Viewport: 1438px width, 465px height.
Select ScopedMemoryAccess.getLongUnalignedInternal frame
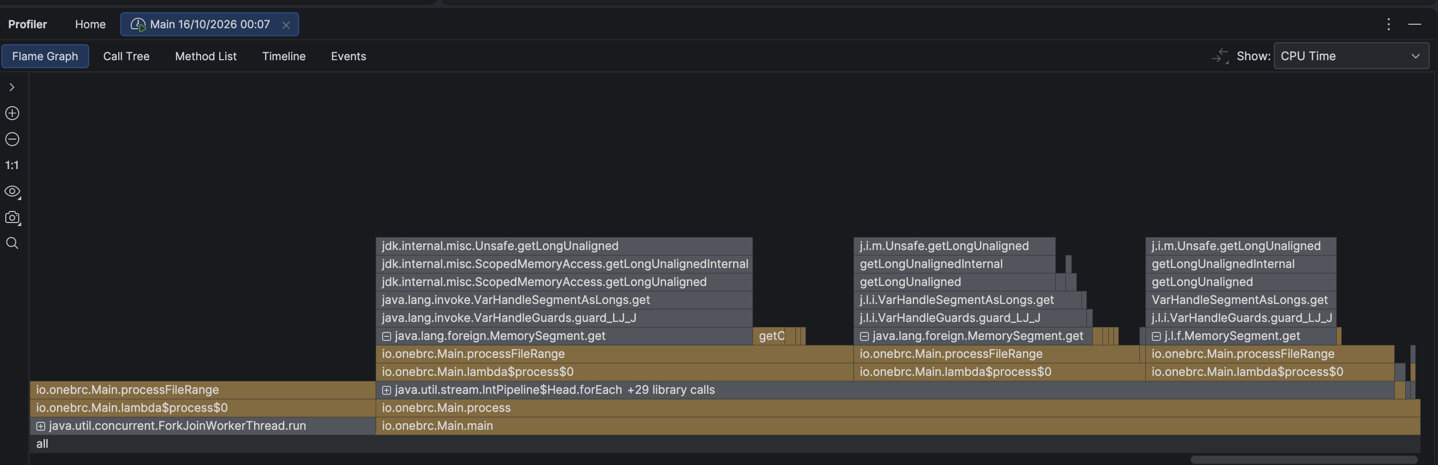click(564, 264)
